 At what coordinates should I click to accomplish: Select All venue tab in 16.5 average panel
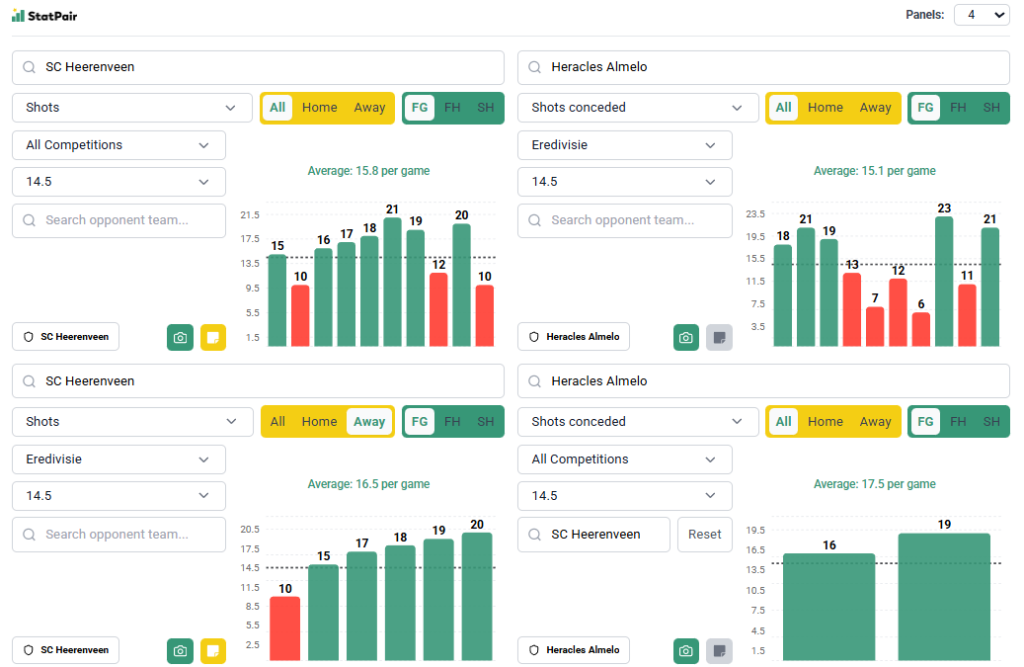tap(277, 422)
